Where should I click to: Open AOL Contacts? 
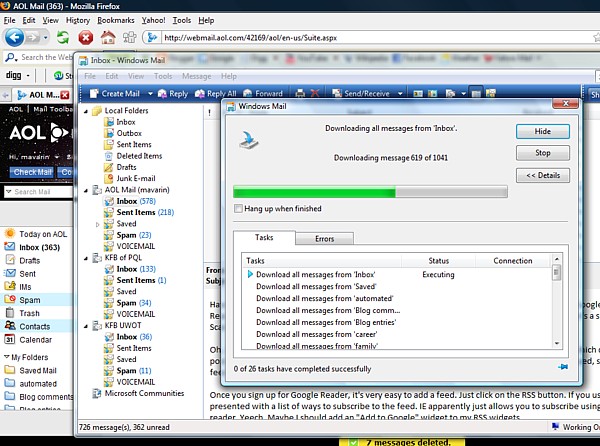click(28, 326)
